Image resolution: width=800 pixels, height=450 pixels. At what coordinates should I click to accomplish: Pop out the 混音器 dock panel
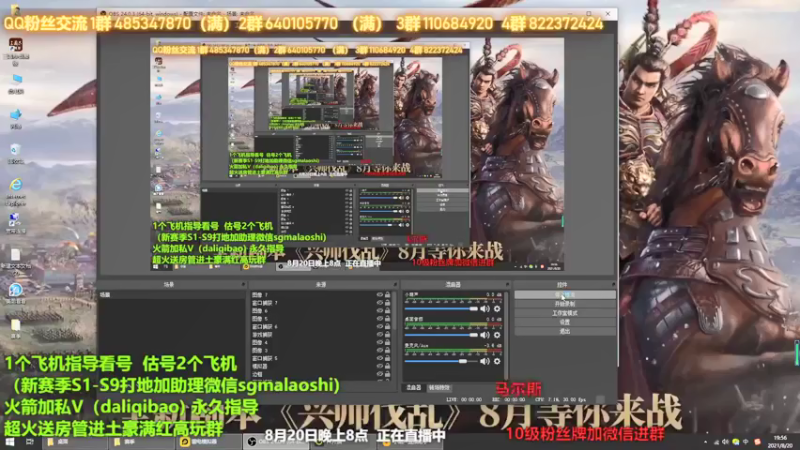pyautogui.click(x=507, y=285)
